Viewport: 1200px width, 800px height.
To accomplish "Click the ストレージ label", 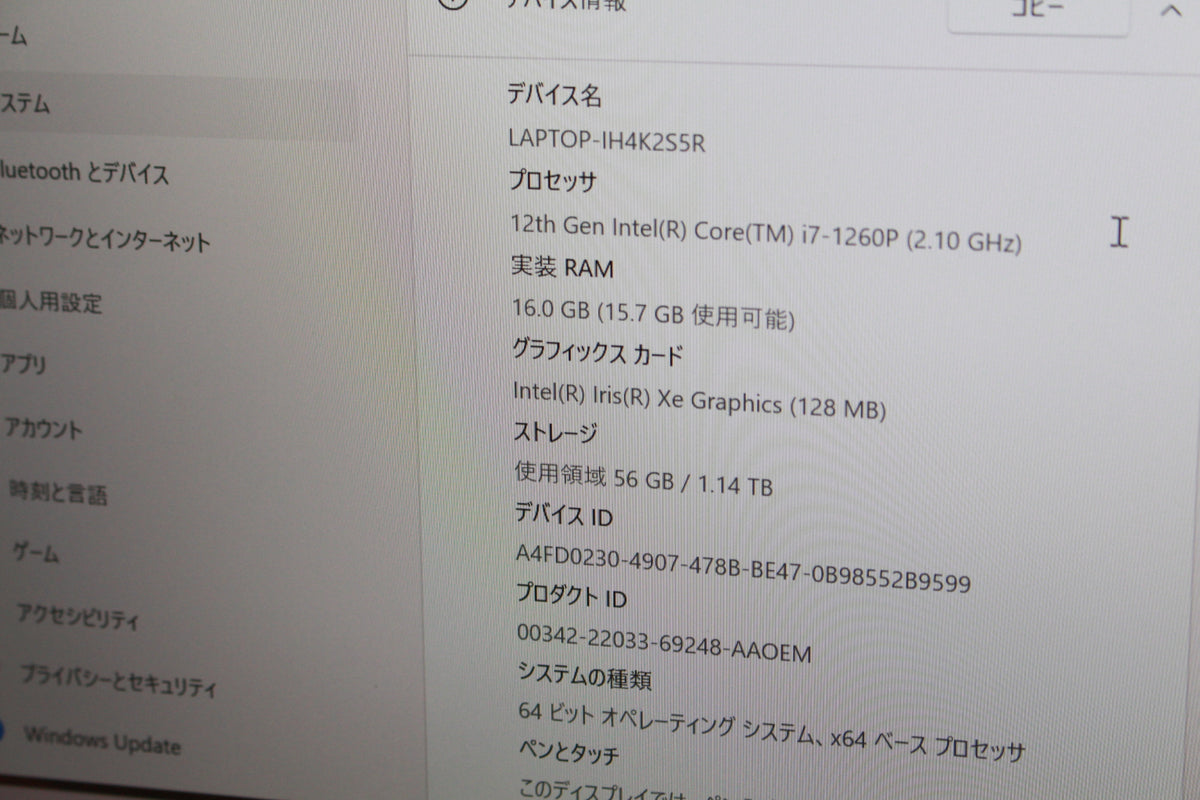I will [x=555, y=433].
